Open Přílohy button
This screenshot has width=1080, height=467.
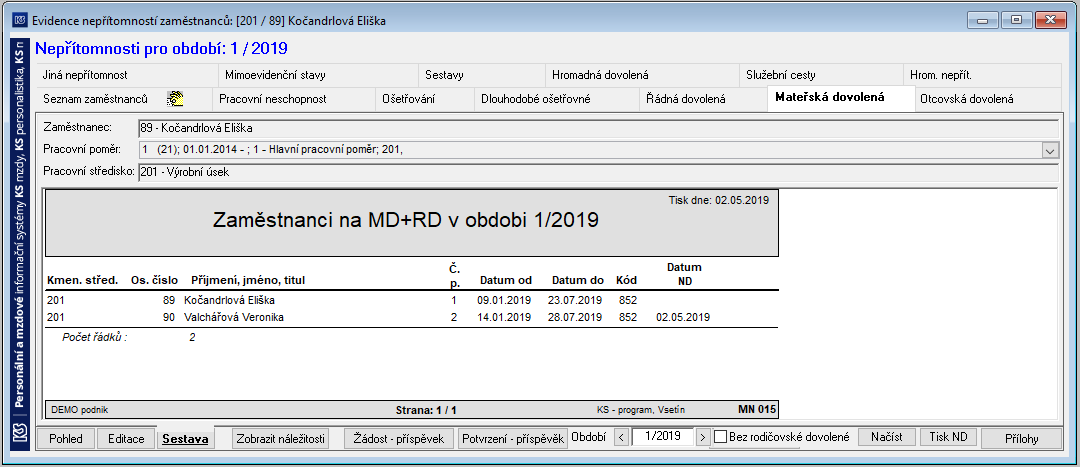pyautogui.click(x=1021, y=438)
